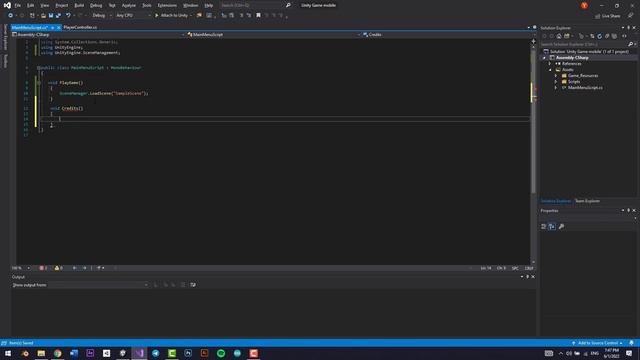Expand the Scripts folder
The height and width of the screenshot is (360, 640).
point(556,82)
